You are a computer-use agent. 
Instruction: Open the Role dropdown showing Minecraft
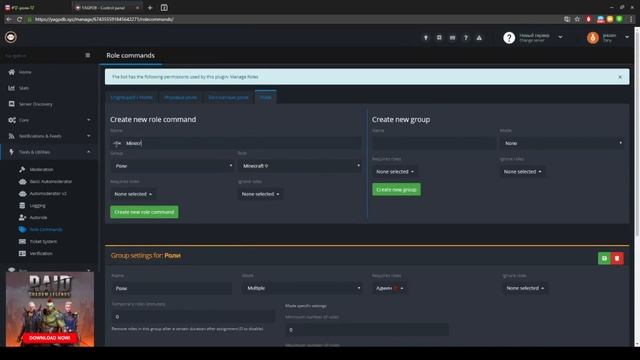[x=300, y=166]
